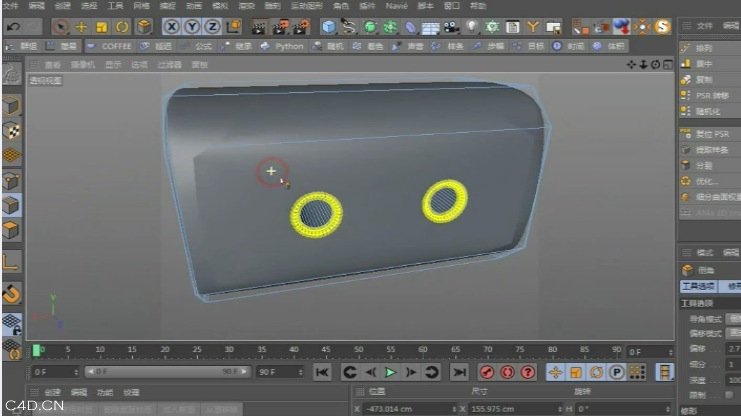Click the yellow Y branch icon

(533, 27)
